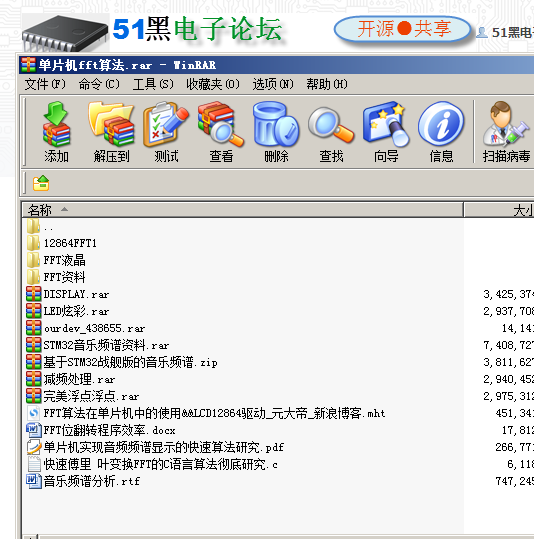Image resolution: width=534 pixels, height=539 pixels.
Task: Click the 51黑电子论坛 chip logo
Action: (x=65, y=33)
